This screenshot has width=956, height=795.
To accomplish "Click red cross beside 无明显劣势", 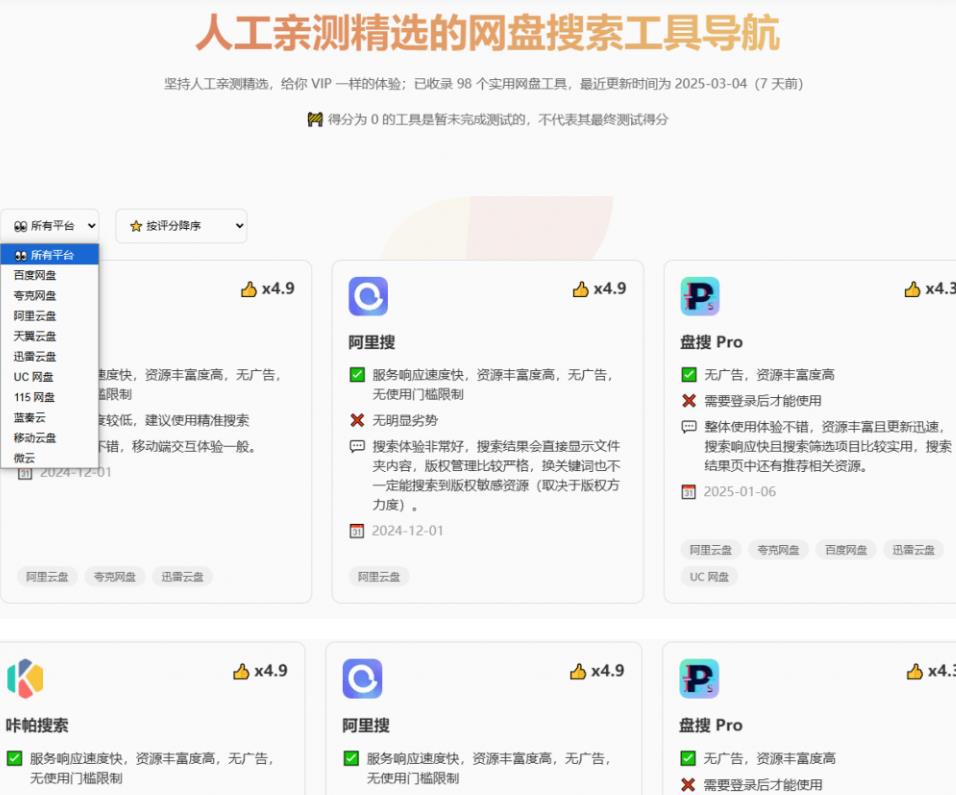I will click(x=357, y=420).
